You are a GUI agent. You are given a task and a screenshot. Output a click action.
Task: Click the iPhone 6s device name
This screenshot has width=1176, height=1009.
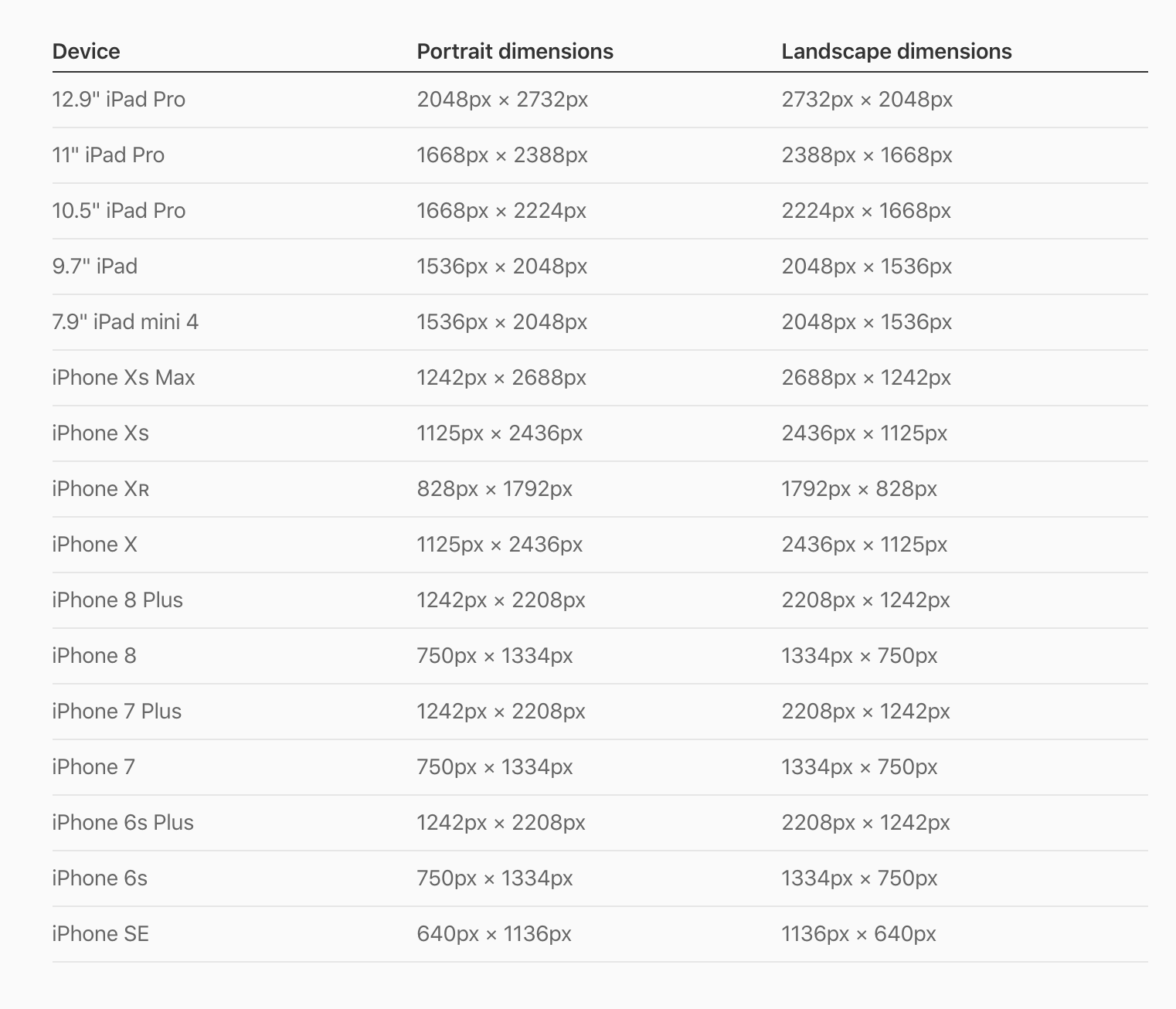click(100, 878)
